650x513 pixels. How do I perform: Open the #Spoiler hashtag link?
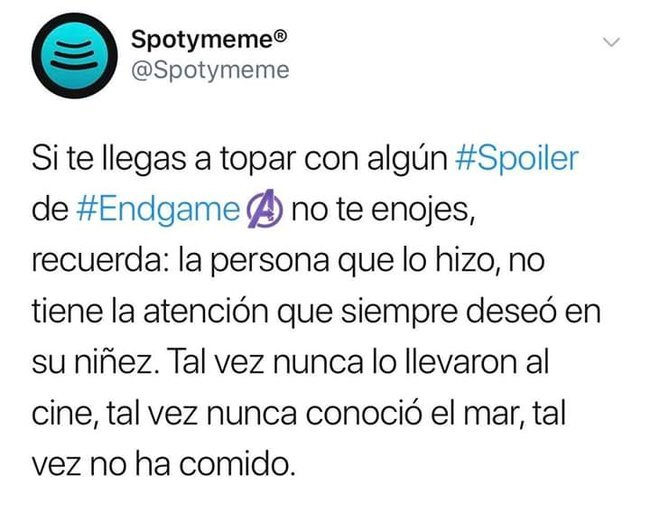coord(517,158)
